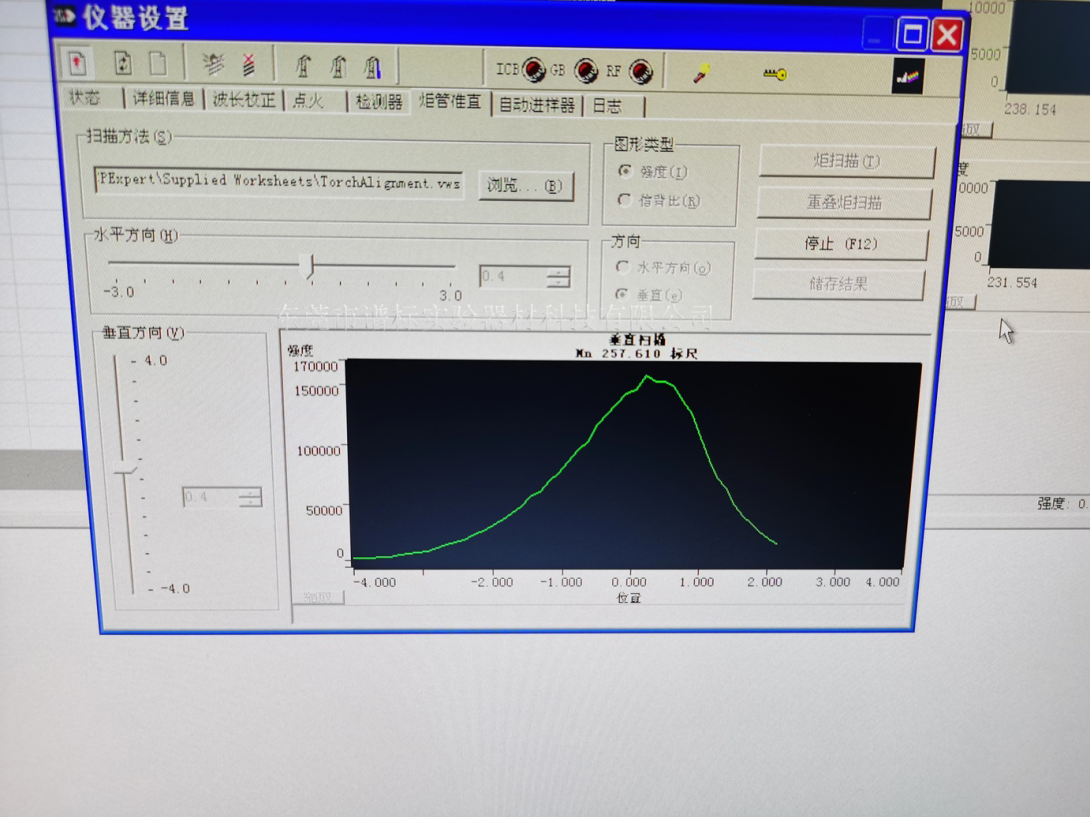Click the horizontal direction slider thumb
The width and height of the screenshot is (1090, 817).
(310, 265)
